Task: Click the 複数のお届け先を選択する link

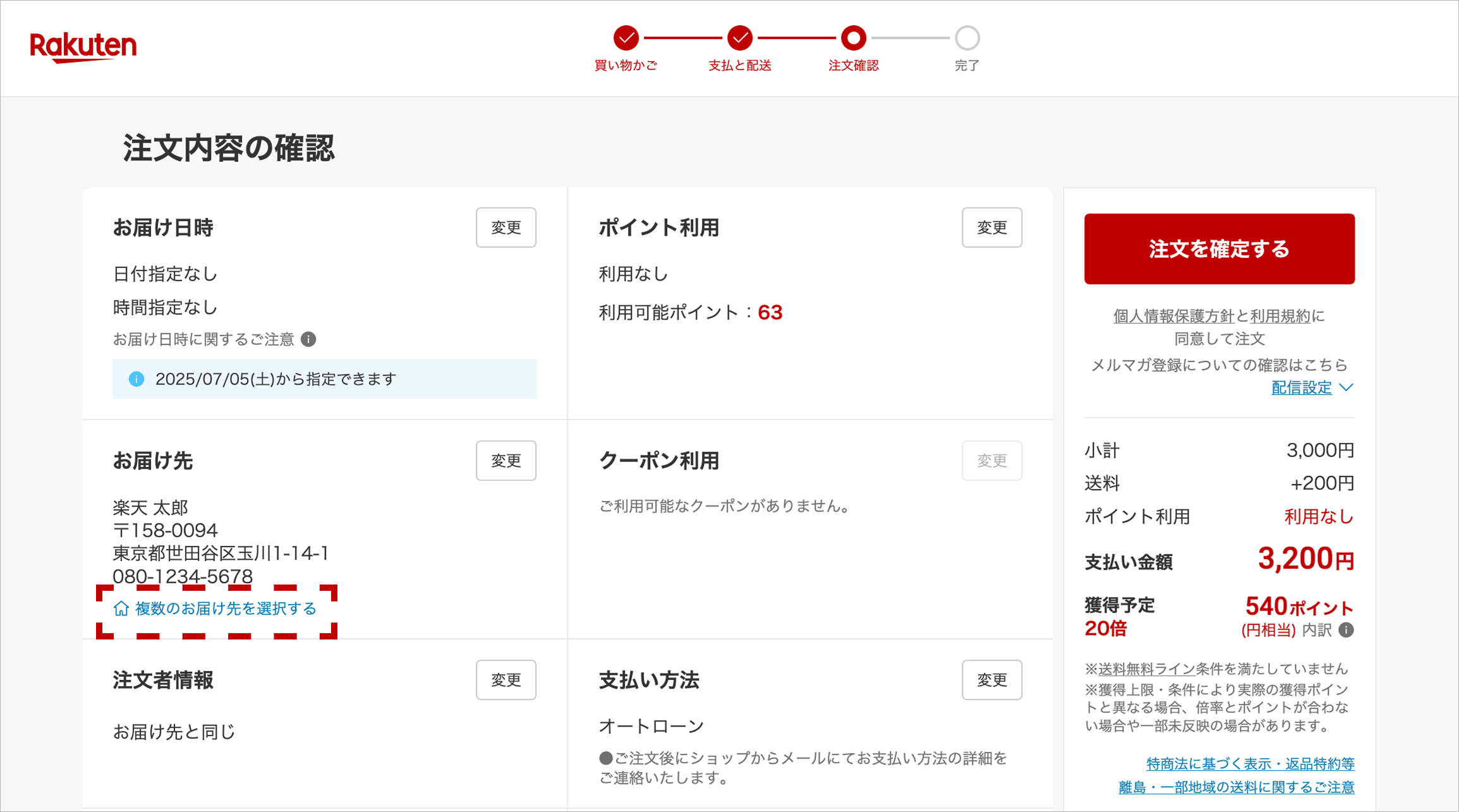Action: pos(225,609)
